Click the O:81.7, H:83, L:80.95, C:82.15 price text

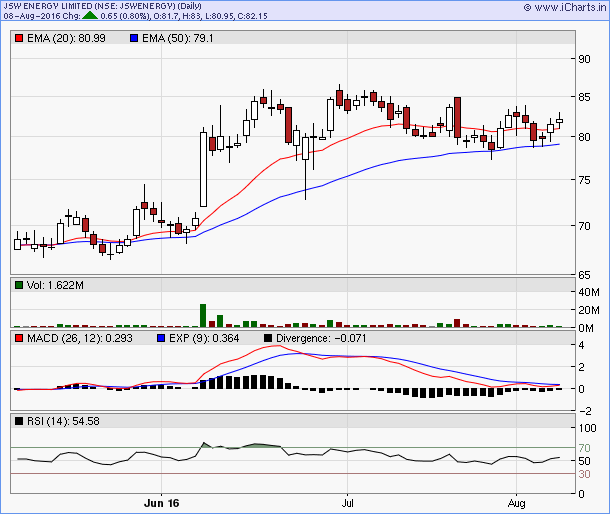coord(210,16)
